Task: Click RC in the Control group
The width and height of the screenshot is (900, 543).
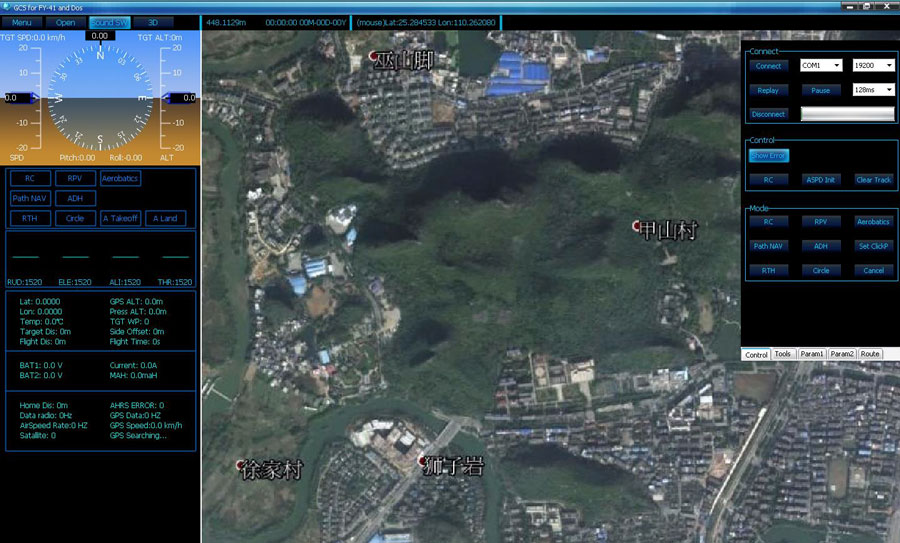Action: 768,180
